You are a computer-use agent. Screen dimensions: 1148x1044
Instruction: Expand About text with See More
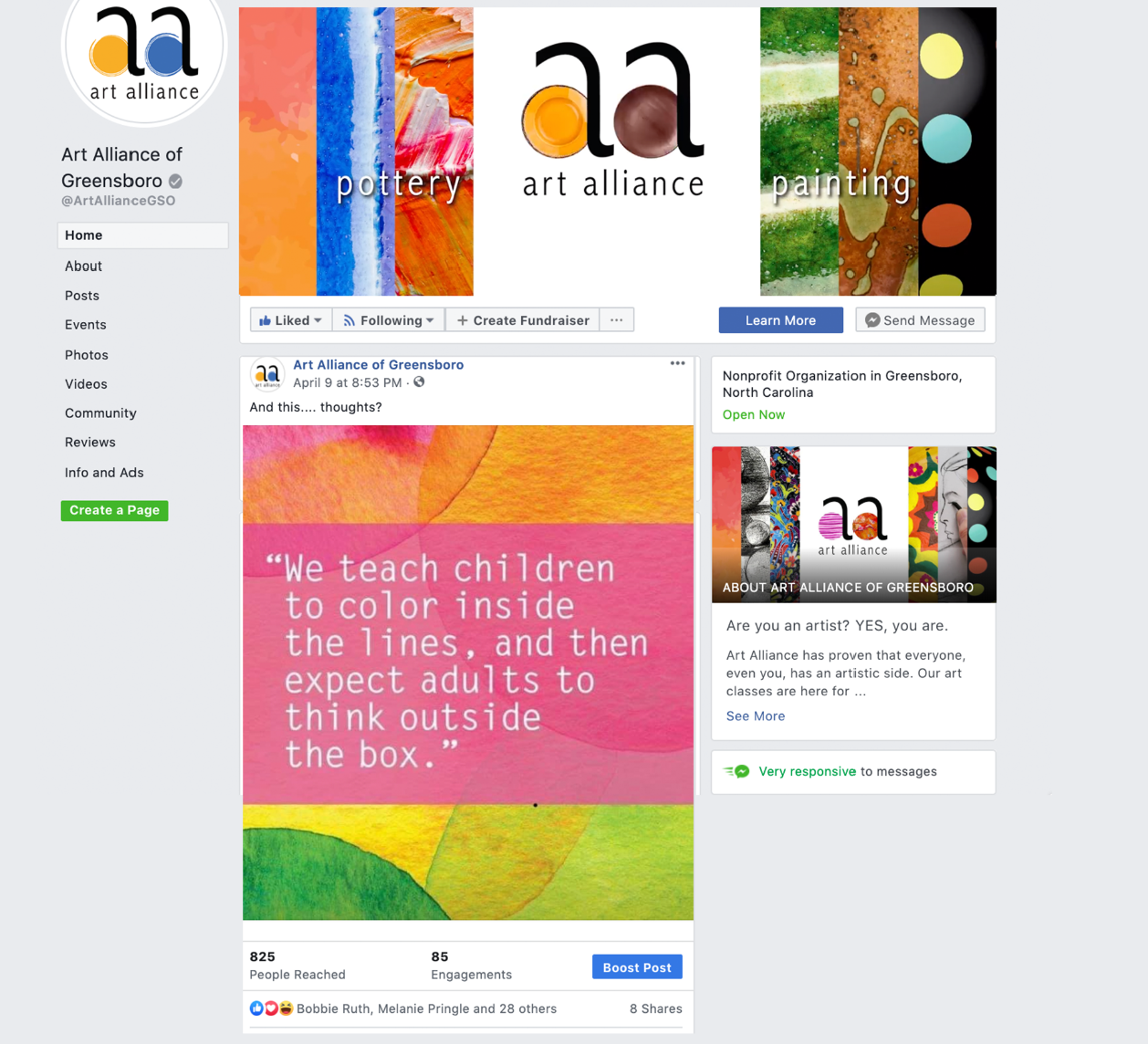click(x=756, y=716)
